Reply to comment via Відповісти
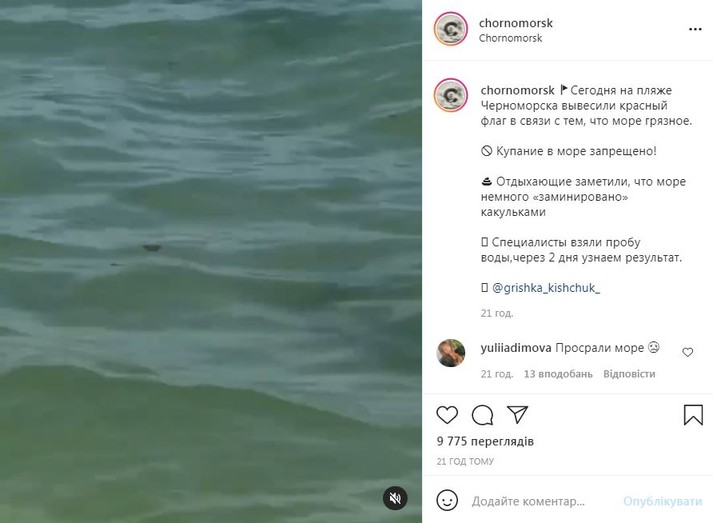The image size is (713, 523). point(629,374)
